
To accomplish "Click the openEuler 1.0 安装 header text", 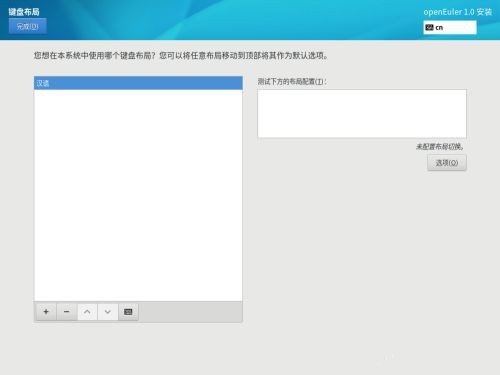I will coord(458,12).
